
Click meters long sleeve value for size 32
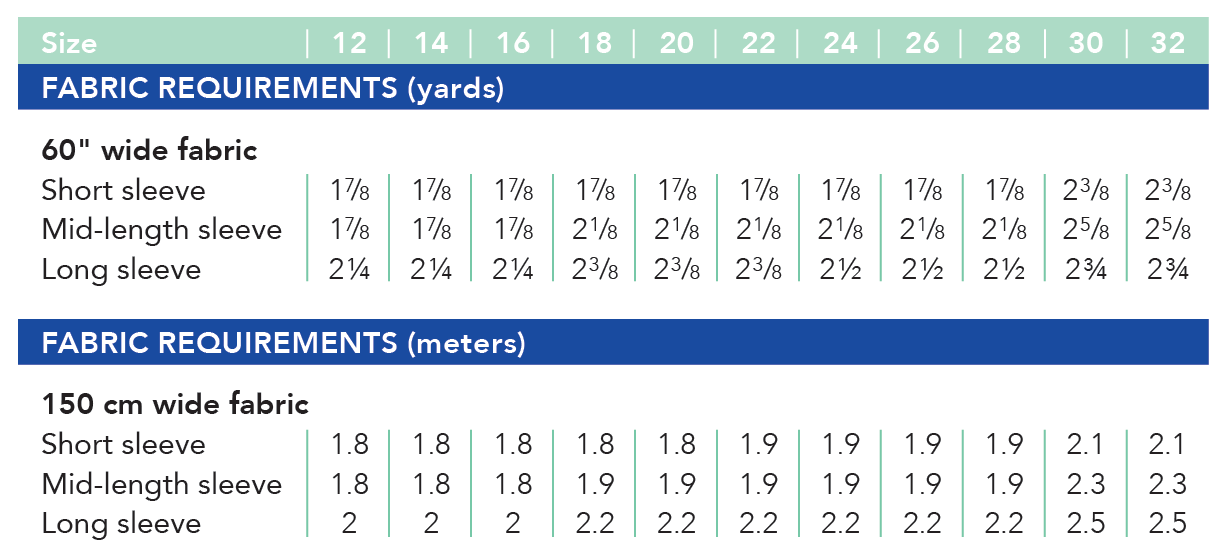(1168, 524)
